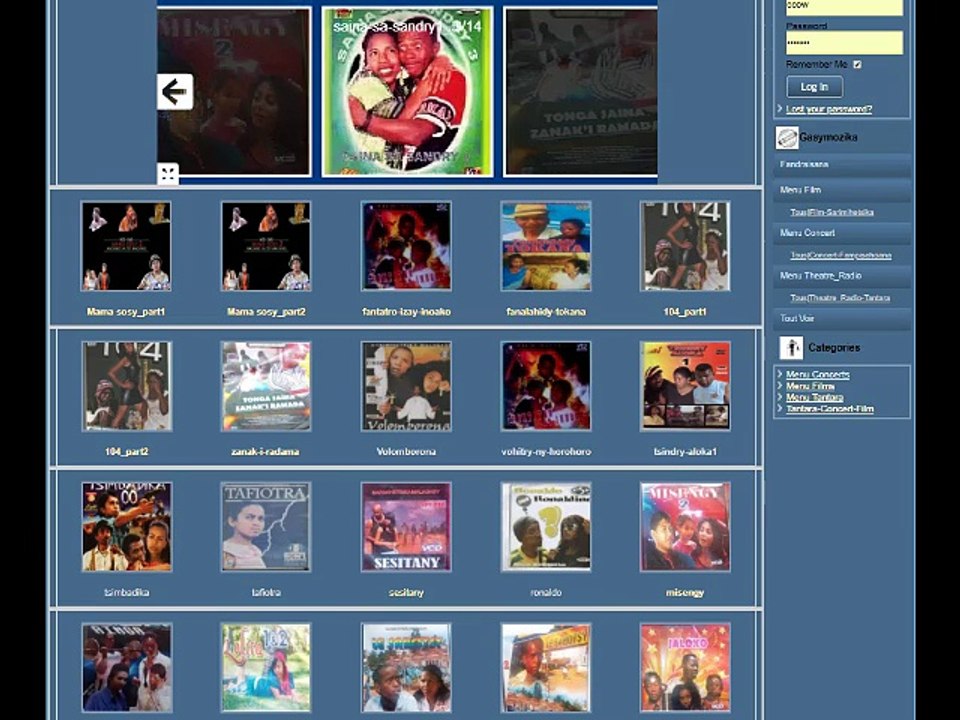
Task: Open the zanak-i-radama thumbnail
Action: click(266, 386)
